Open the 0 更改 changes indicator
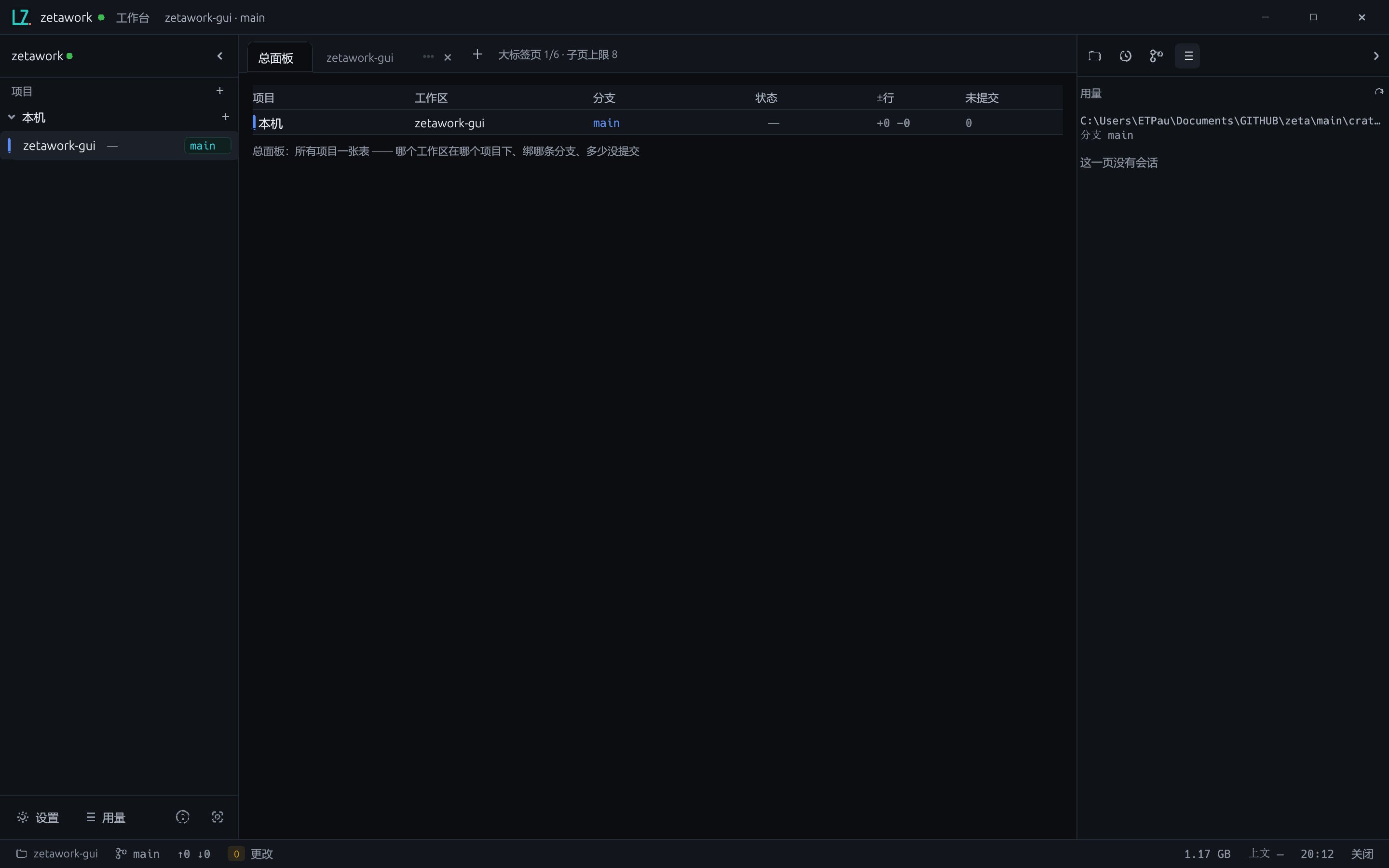 [251, 854]
